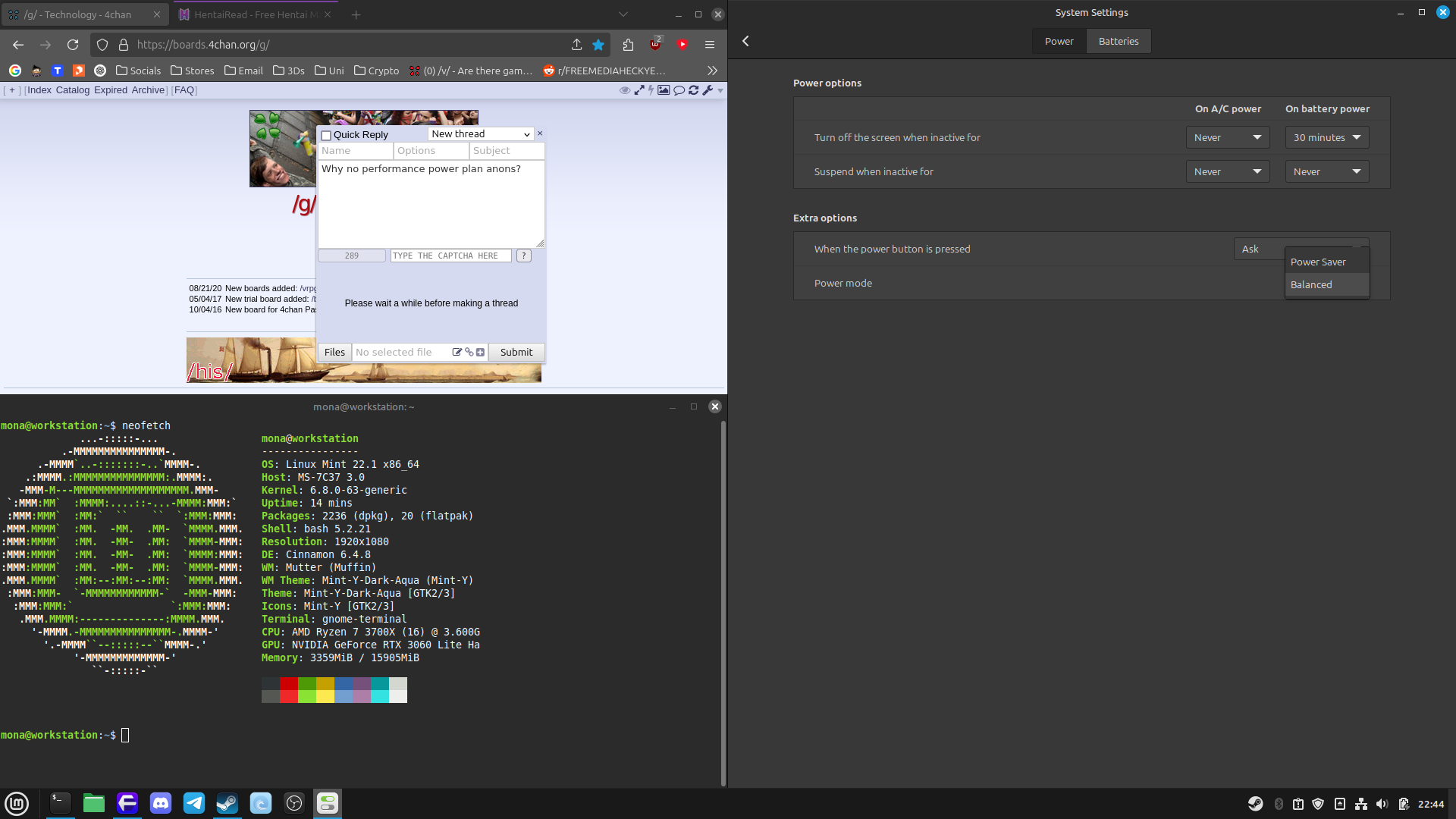Viewport: 1456px width, 819px height.
Task: Open the Socials bookmarks folder
Action: click(x=138, y=71)
